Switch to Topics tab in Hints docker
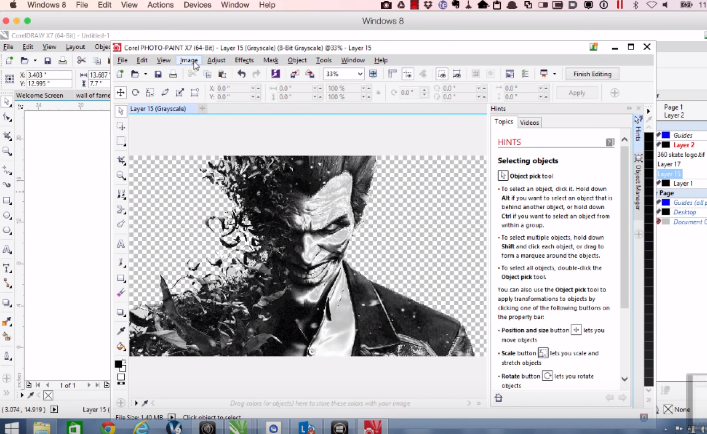The height and width of the screenshot is (434, 707). click(504, 122)
